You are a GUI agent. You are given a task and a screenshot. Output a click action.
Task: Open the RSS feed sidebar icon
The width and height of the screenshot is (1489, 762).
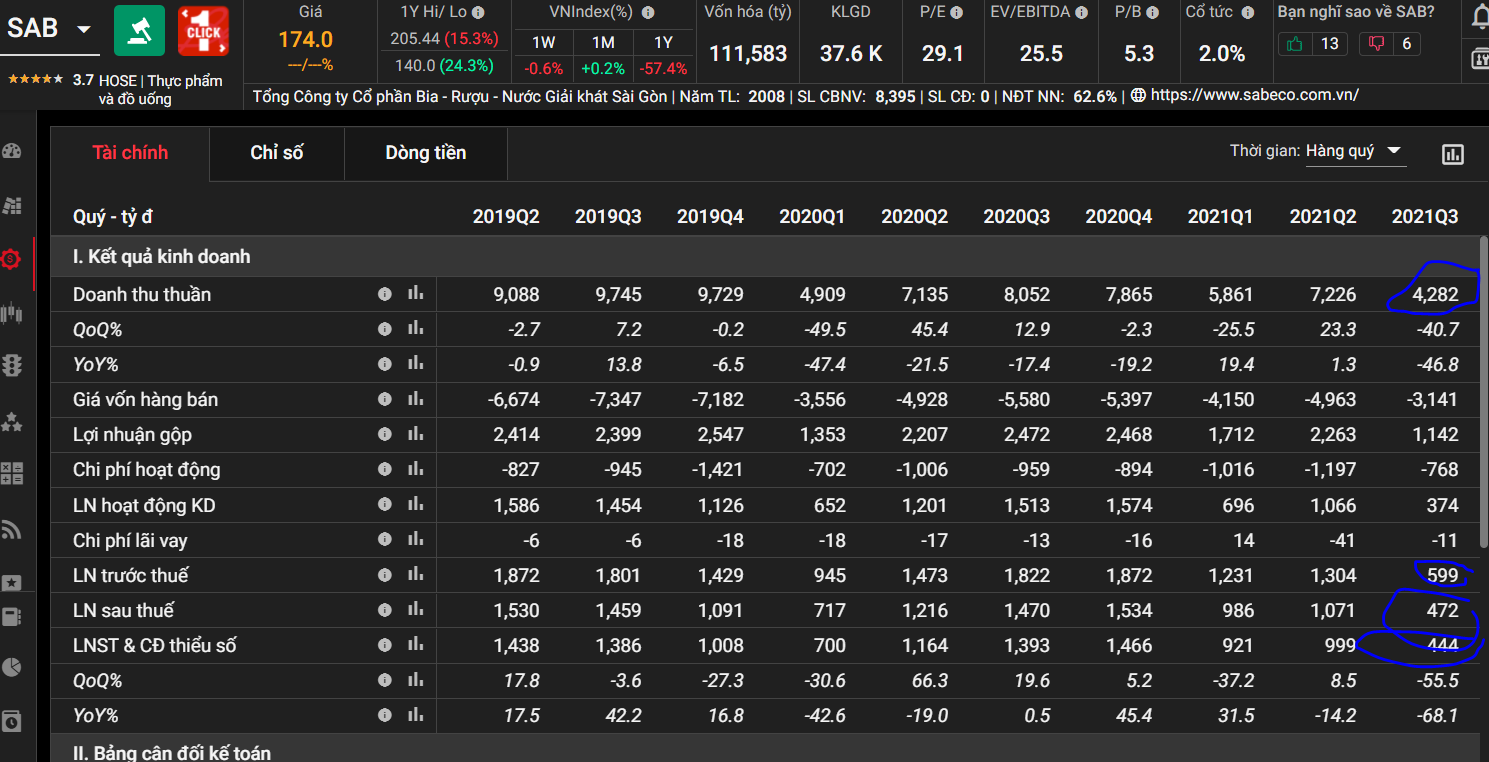[12, 529]
